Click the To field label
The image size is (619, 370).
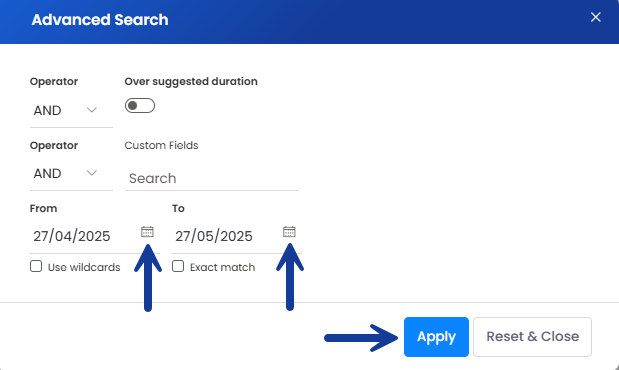[x=178, y=208]
